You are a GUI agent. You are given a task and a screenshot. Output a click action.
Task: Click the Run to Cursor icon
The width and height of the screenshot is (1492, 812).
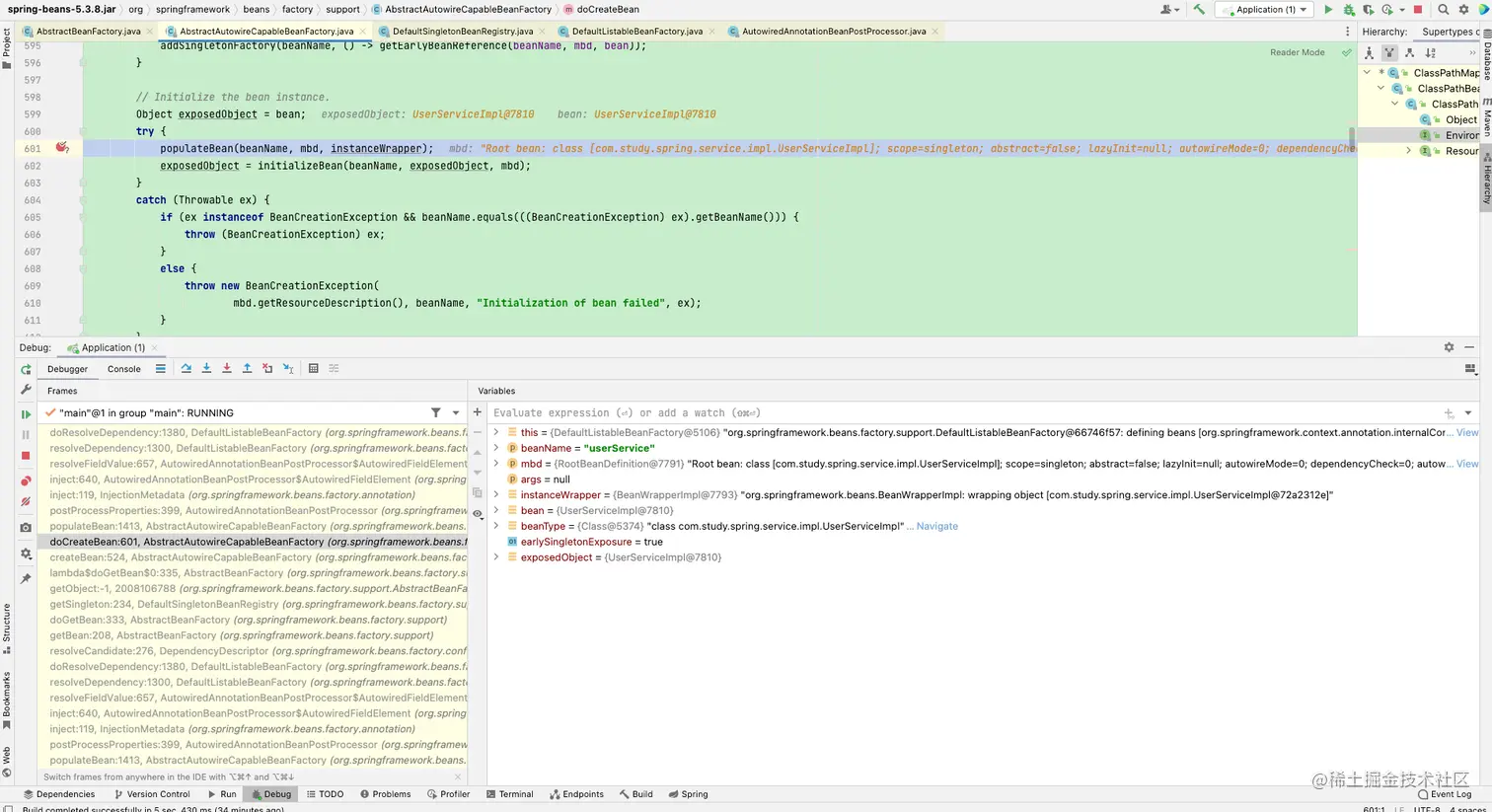point(288,368)
